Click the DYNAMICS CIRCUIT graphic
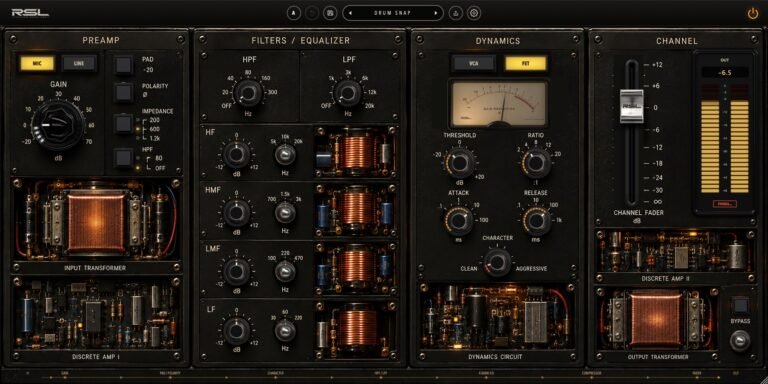The height and width of the screenshot is (384, 768). click(497, 315)
